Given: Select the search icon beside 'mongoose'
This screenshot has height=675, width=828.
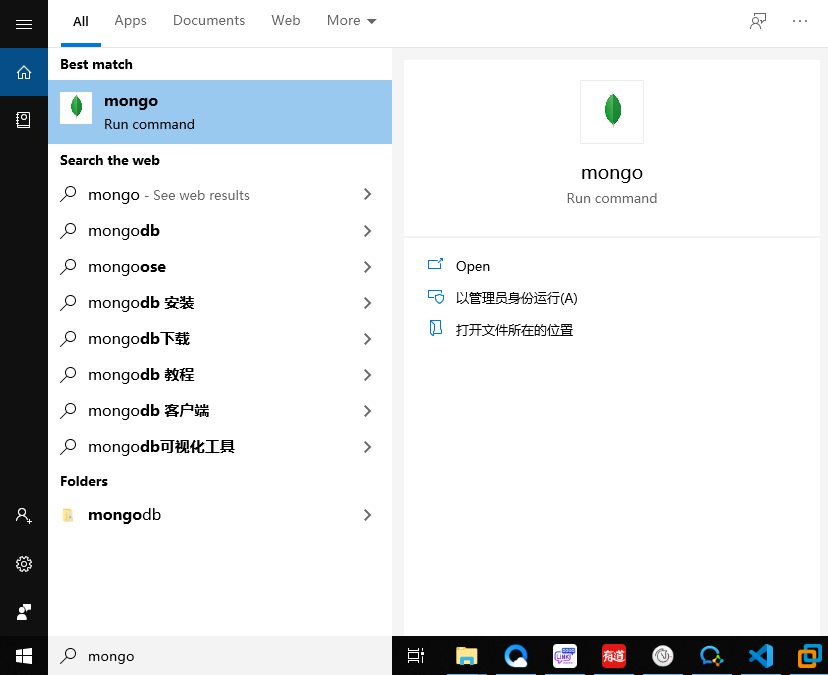Looking at the screenshot, I should 69,267.
